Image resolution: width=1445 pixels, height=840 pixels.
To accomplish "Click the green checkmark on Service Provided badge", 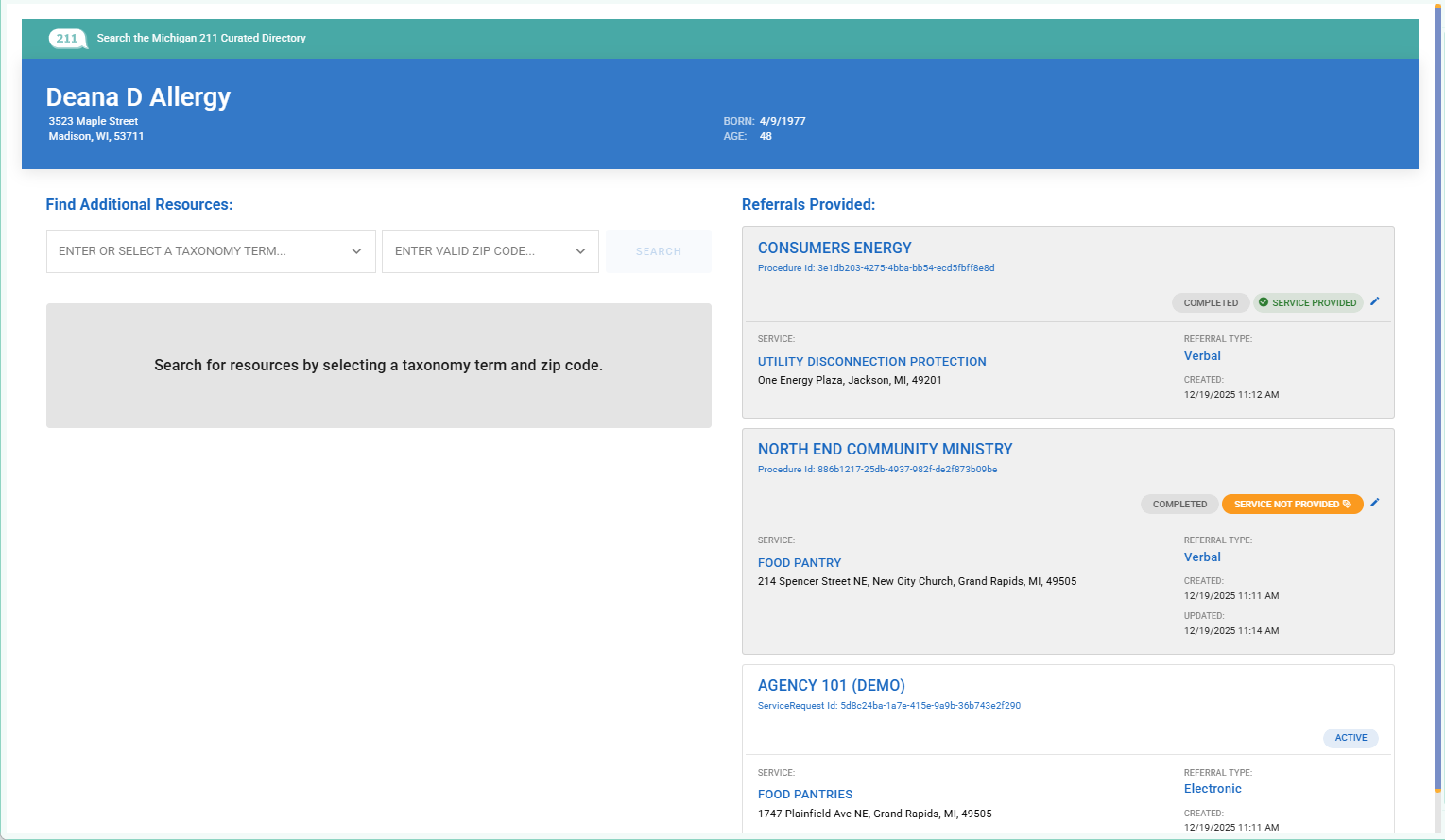I will coord(1264,302).
